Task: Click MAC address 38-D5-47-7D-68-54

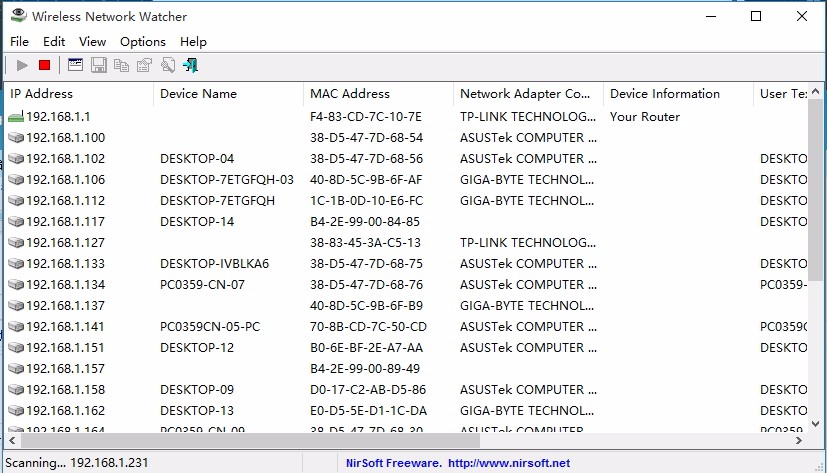Action: click(366, 138)
